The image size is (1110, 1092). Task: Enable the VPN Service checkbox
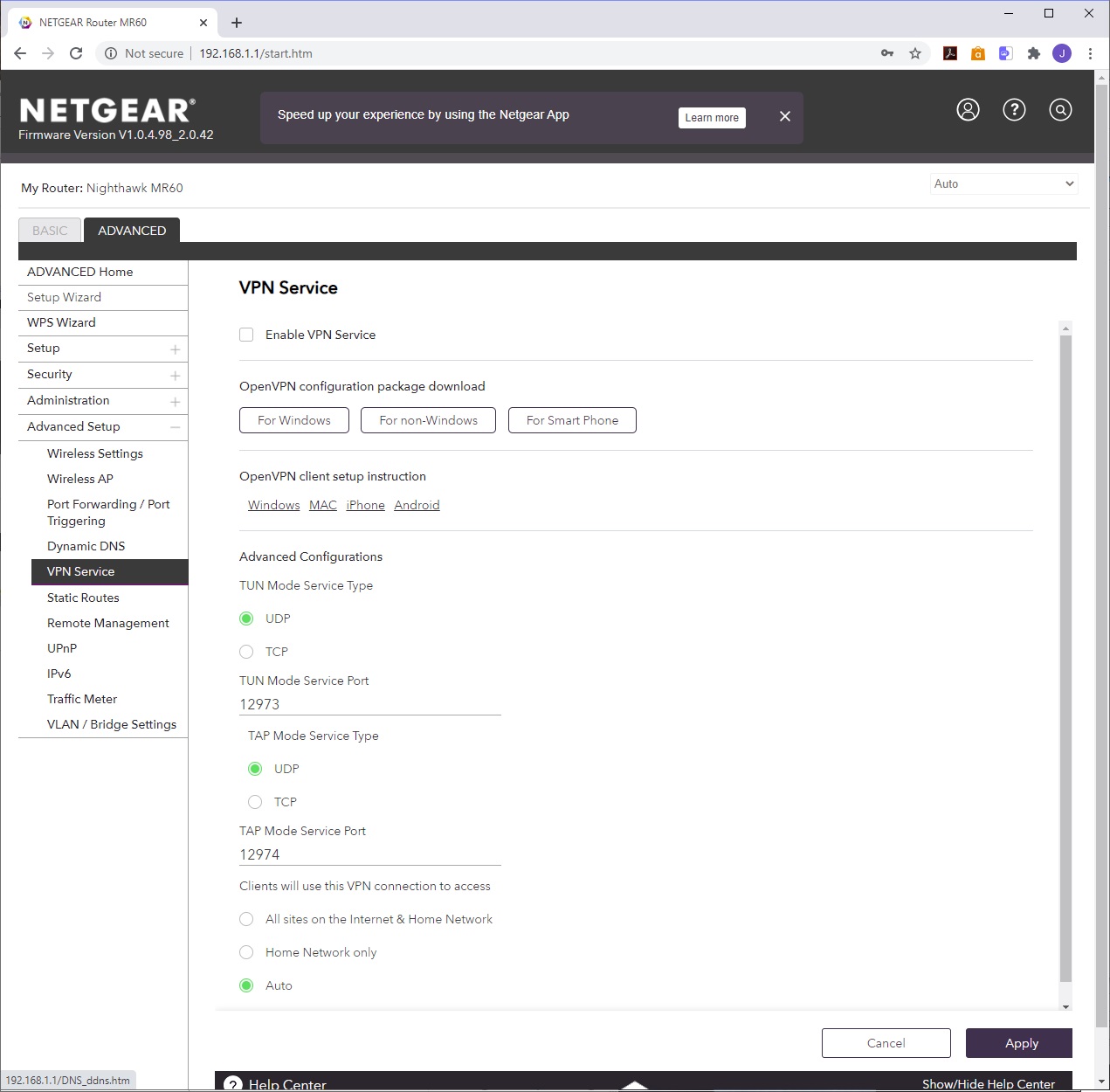click(246, 335)
